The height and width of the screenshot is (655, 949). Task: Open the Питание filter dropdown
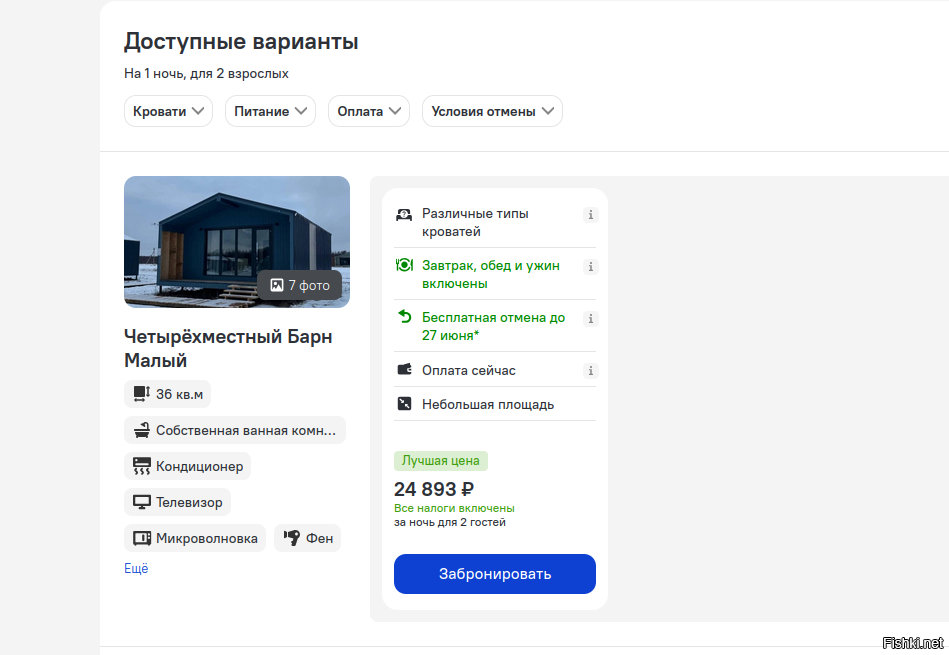(x=270, y=111)
